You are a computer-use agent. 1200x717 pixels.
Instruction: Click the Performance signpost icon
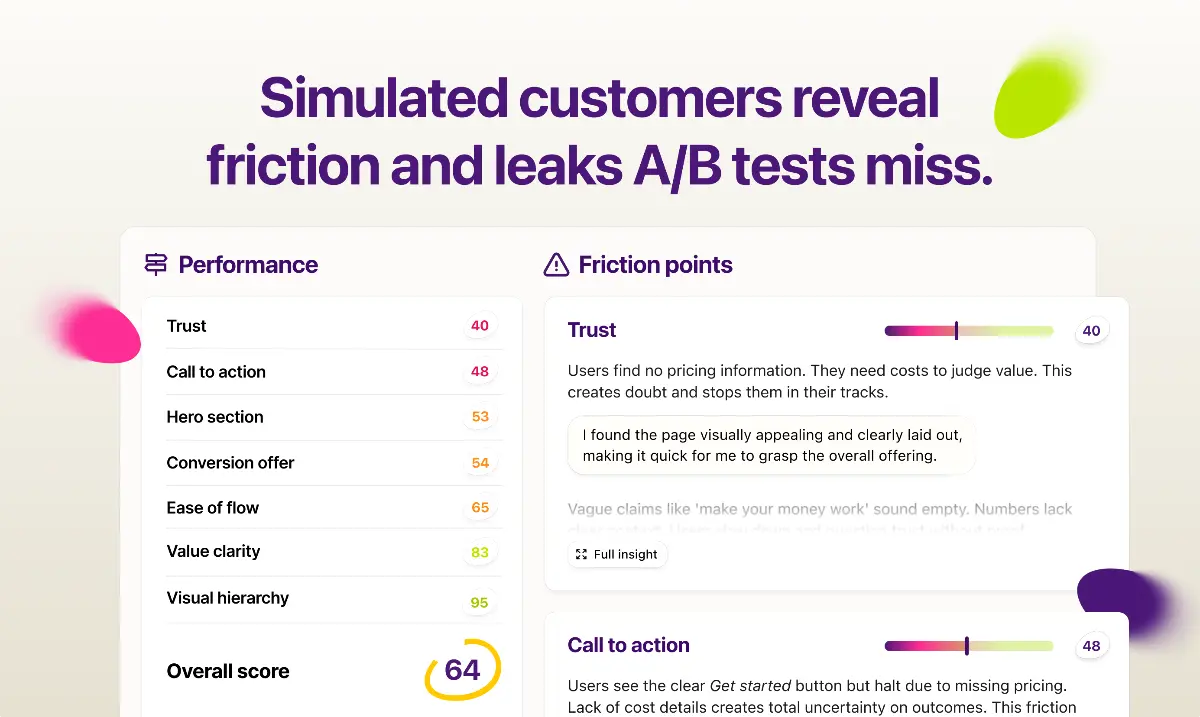point(156,265)
